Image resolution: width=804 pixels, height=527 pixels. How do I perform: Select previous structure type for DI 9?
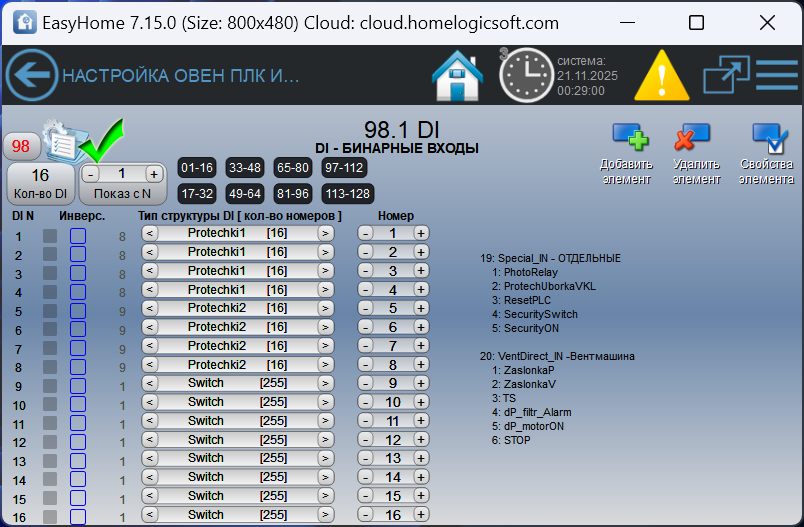click(x=150, y=383)
